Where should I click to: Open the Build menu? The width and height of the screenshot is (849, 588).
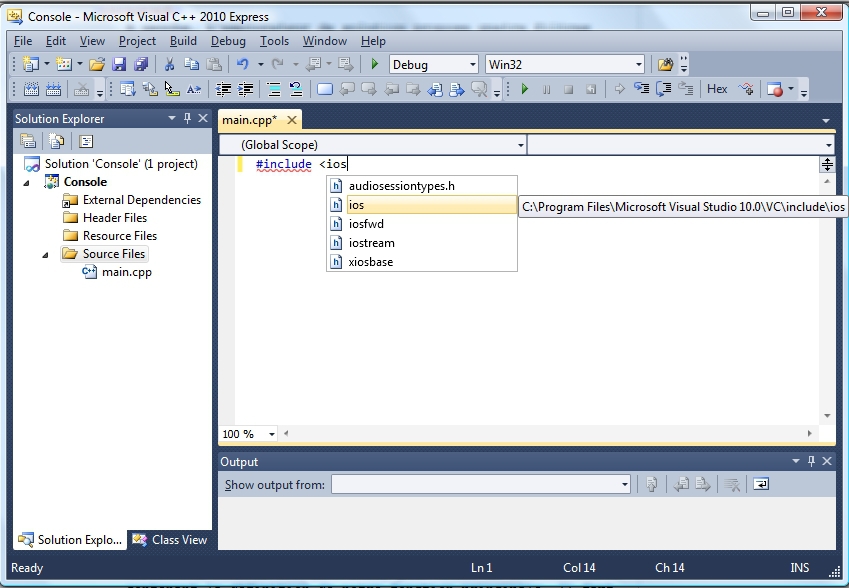point(183,41)
